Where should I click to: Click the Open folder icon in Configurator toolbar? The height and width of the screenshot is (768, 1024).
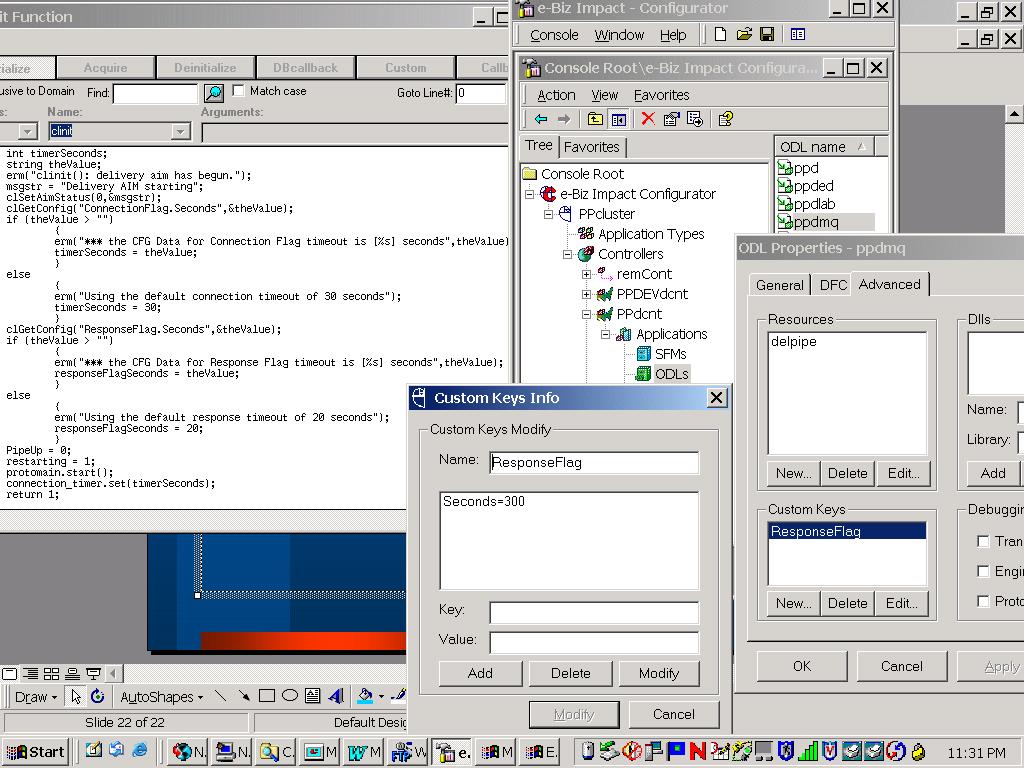click(x=744, y=34)
